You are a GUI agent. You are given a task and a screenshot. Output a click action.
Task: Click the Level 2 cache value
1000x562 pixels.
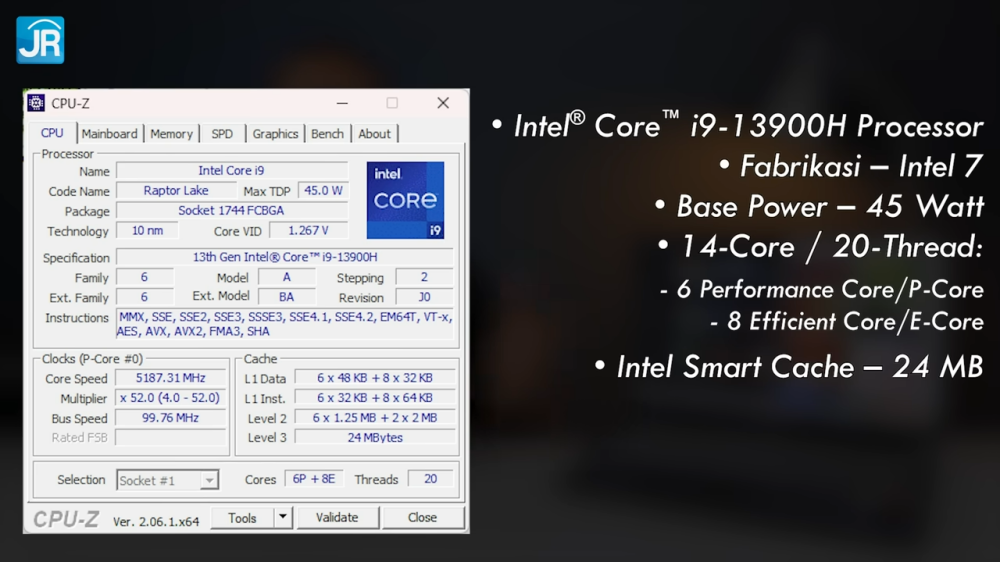(375, 418)
